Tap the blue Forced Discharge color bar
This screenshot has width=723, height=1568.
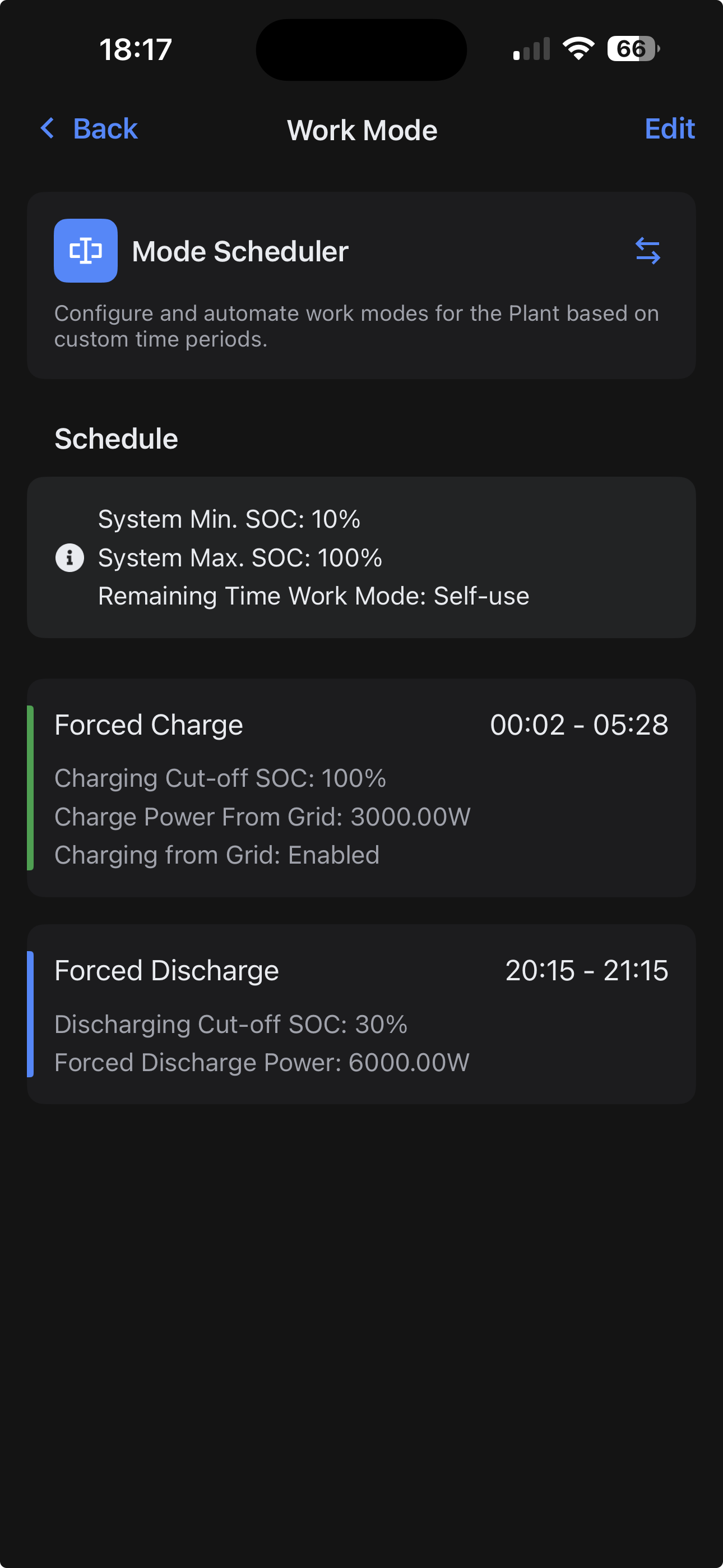pyautogui.click(x=30, y=1014)
